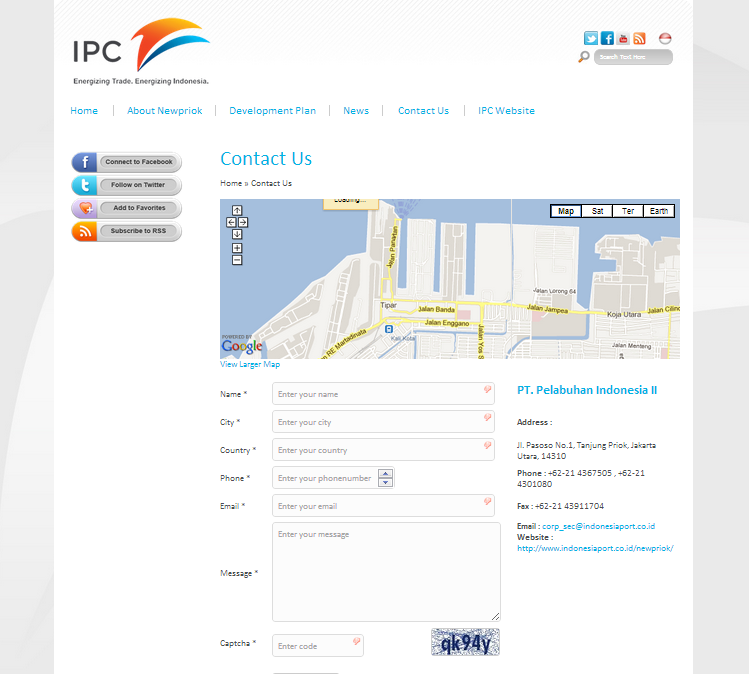Click Jalan Enggano label on map

click(x=447, y=323)
